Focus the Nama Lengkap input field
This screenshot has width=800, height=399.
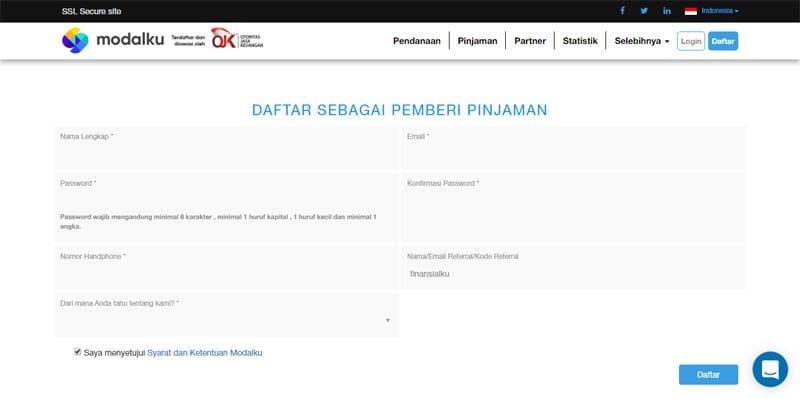point(227,147)
